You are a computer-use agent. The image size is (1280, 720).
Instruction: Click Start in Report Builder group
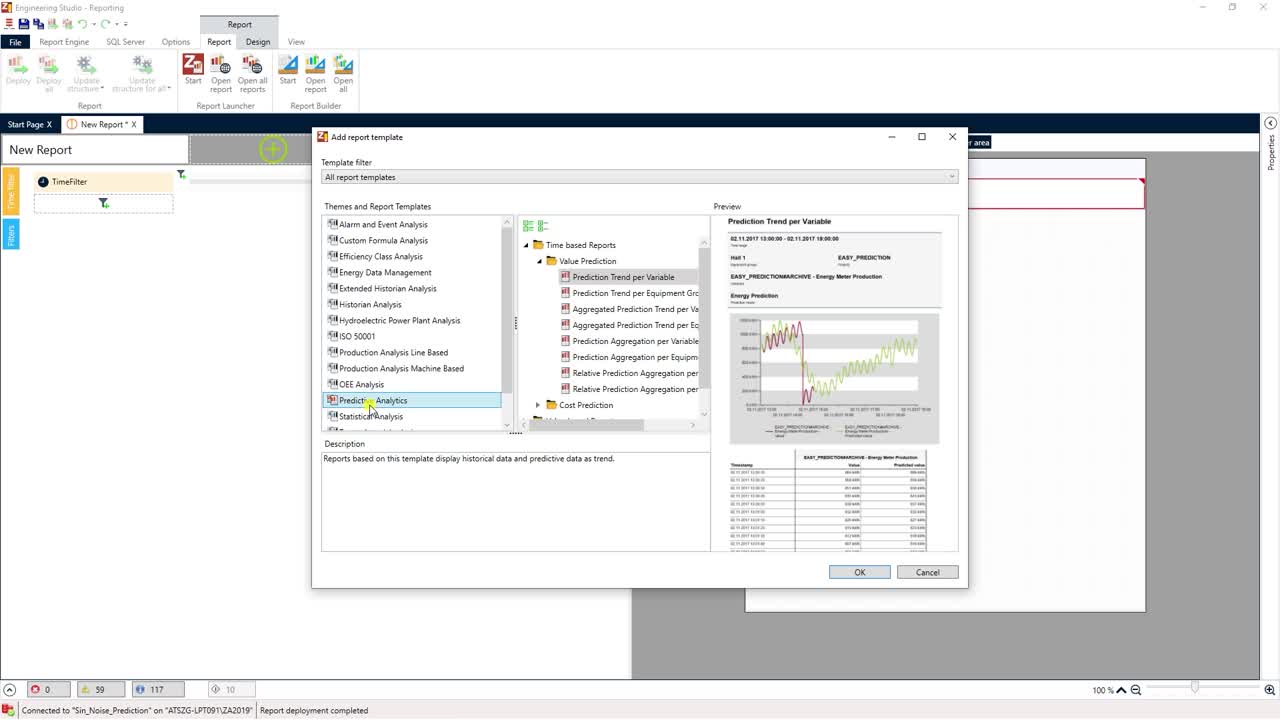tap(288, 70)
